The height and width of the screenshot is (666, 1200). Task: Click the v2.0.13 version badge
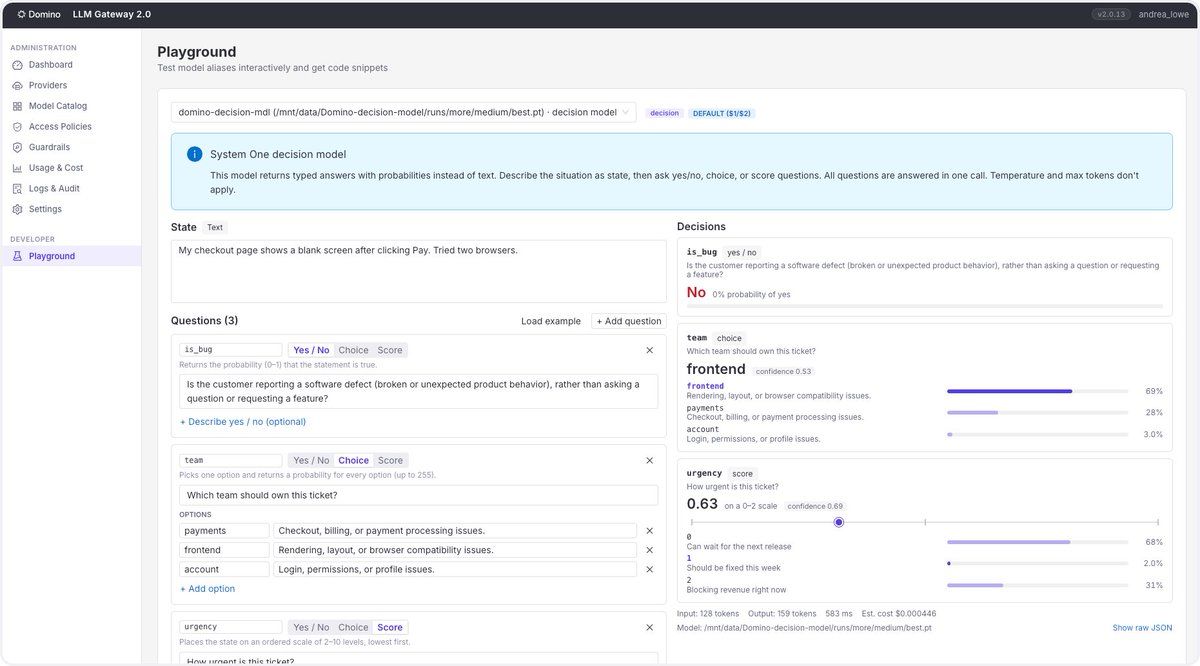[1110, 14]
